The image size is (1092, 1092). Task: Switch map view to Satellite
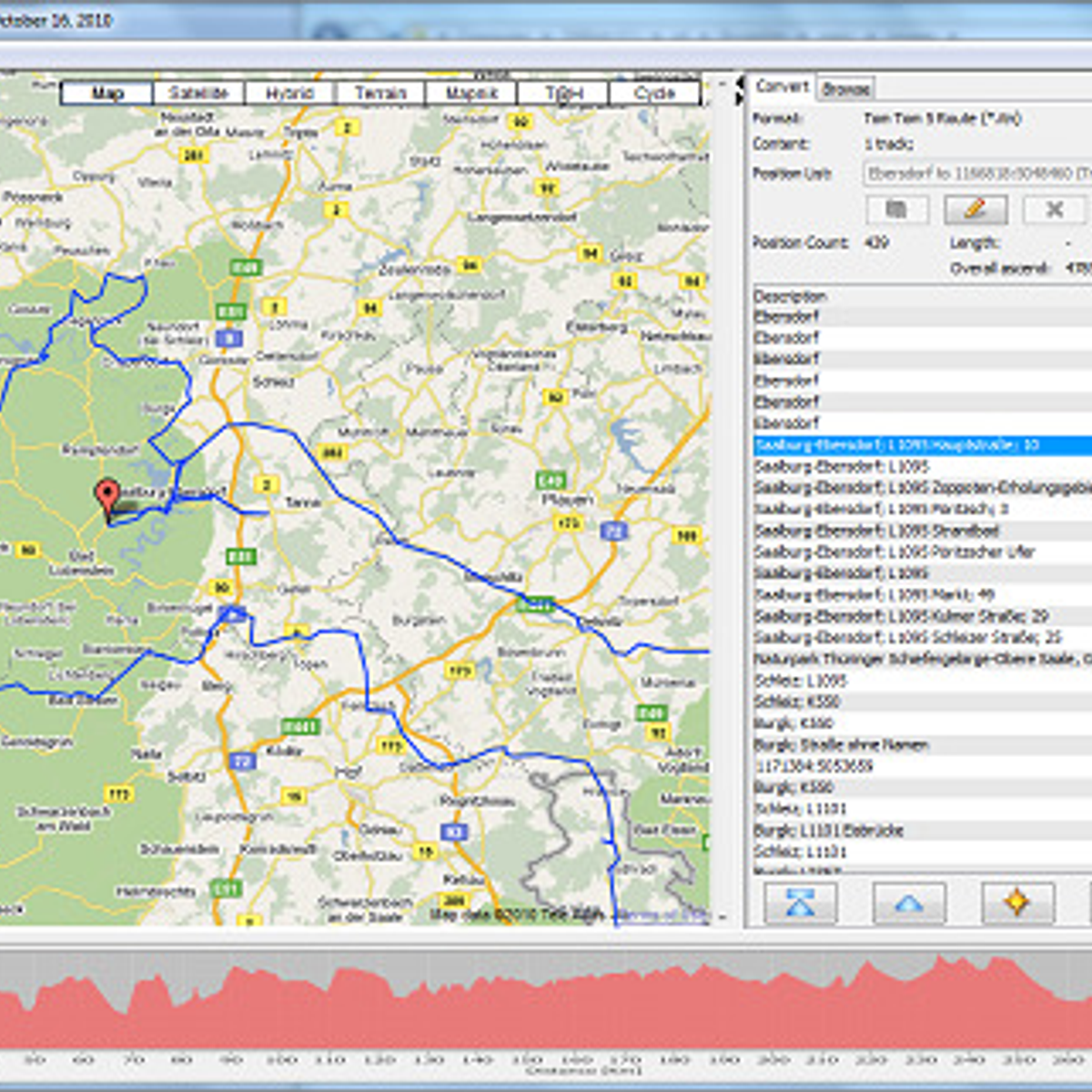(198, 93)
